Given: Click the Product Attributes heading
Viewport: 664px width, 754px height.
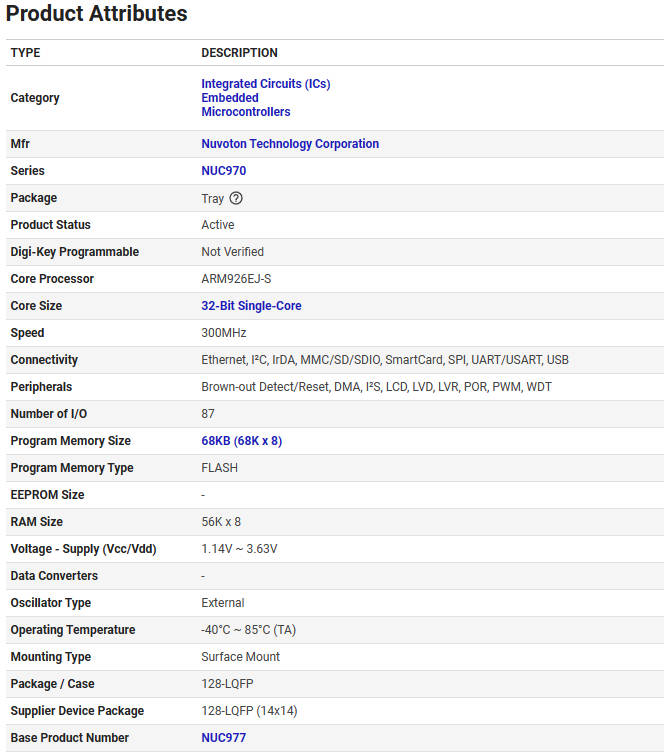Looking at the screenshot, I should [x=97, y=14].
